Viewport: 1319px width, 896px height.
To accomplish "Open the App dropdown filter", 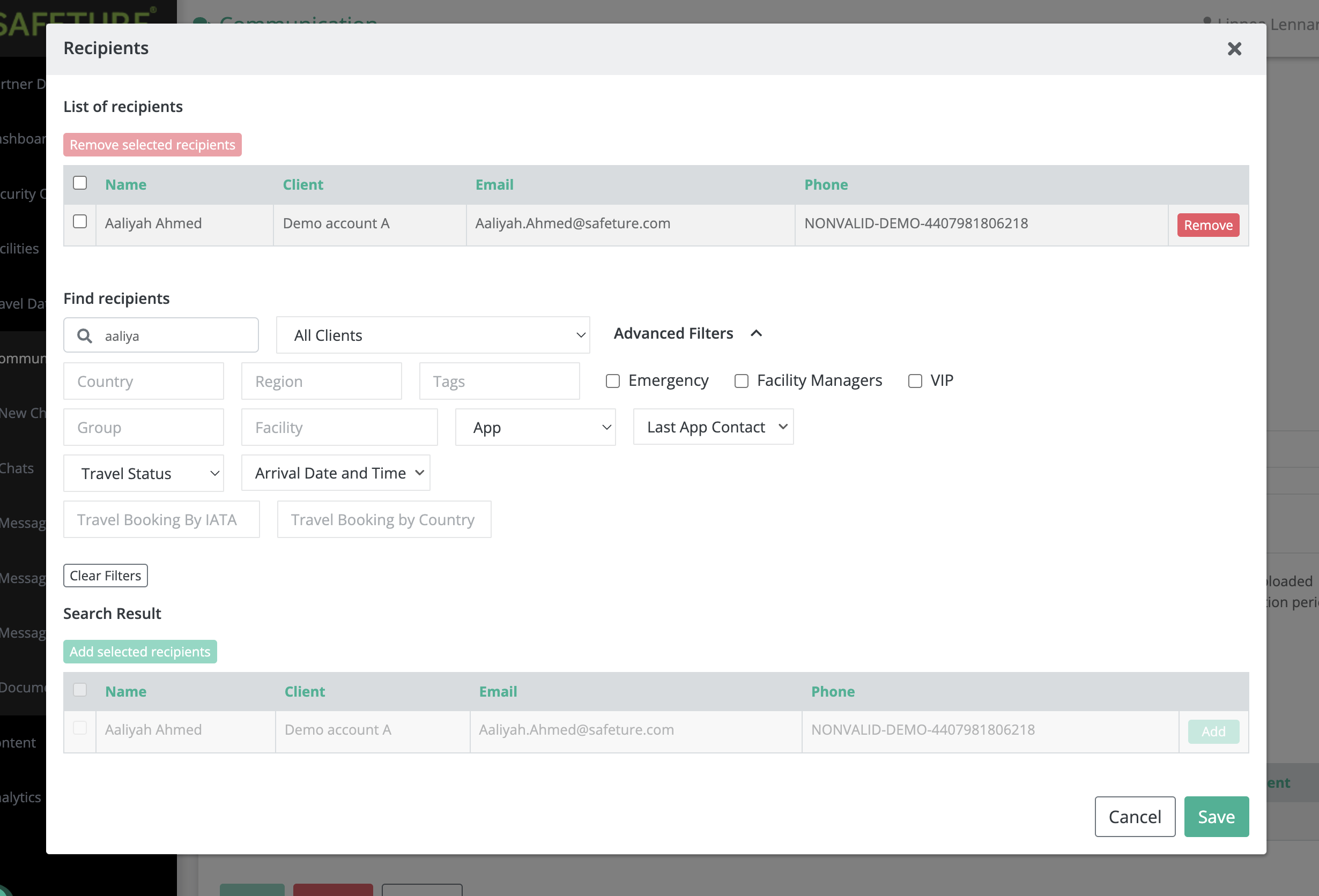I will click(x=535, y=427).
